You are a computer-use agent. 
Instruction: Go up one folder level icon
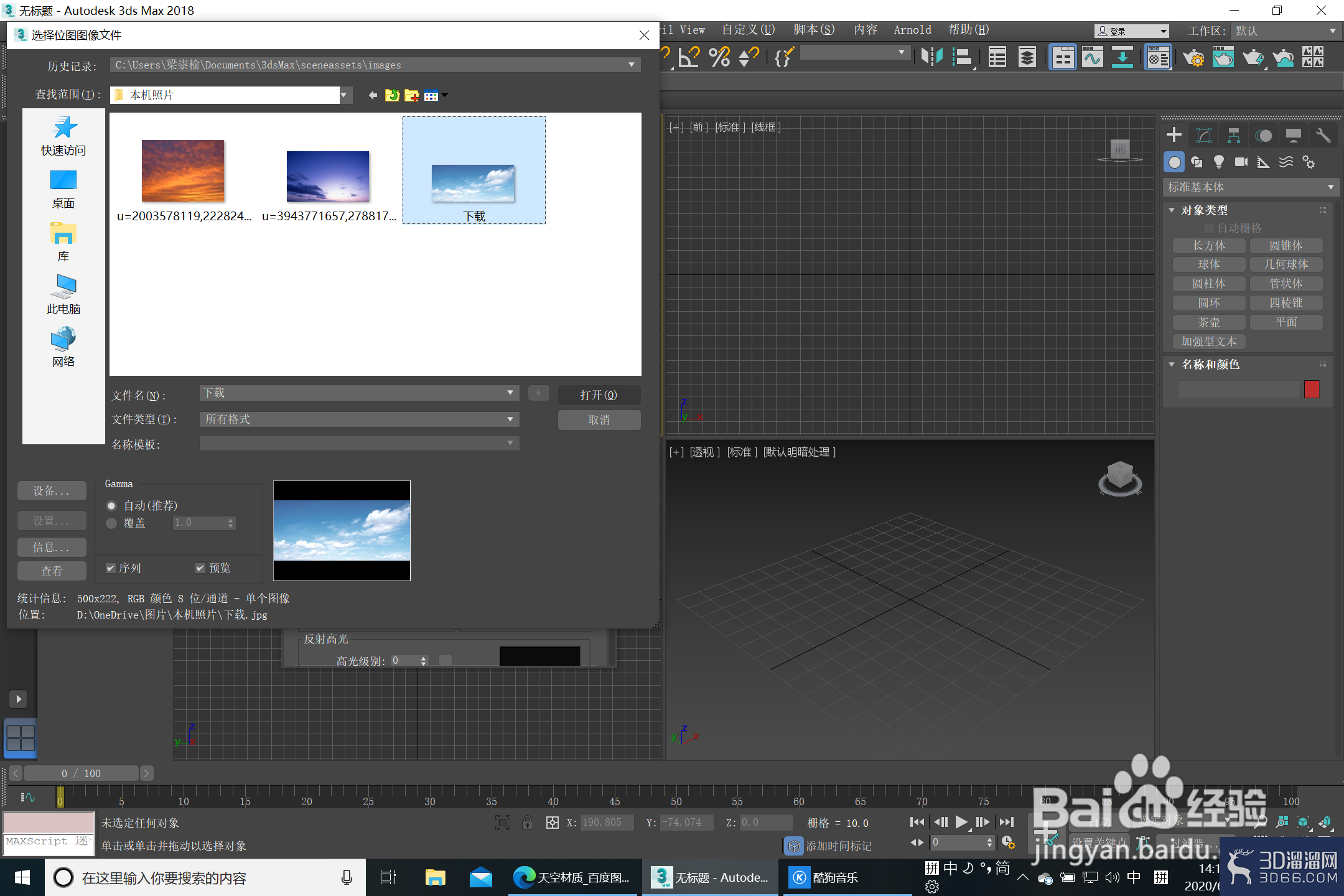392,95
